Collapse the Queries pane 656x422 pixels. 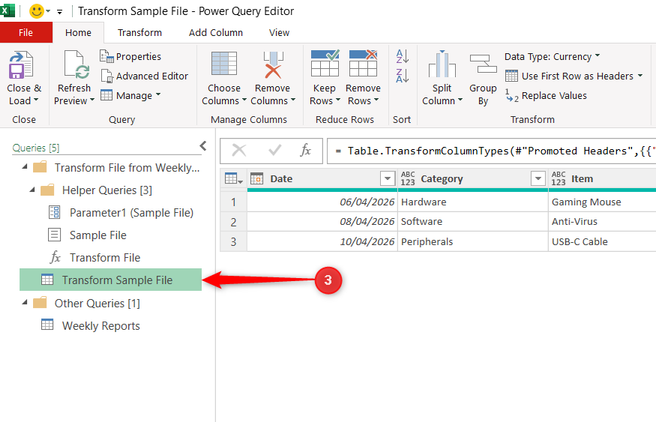pos(203,146)
